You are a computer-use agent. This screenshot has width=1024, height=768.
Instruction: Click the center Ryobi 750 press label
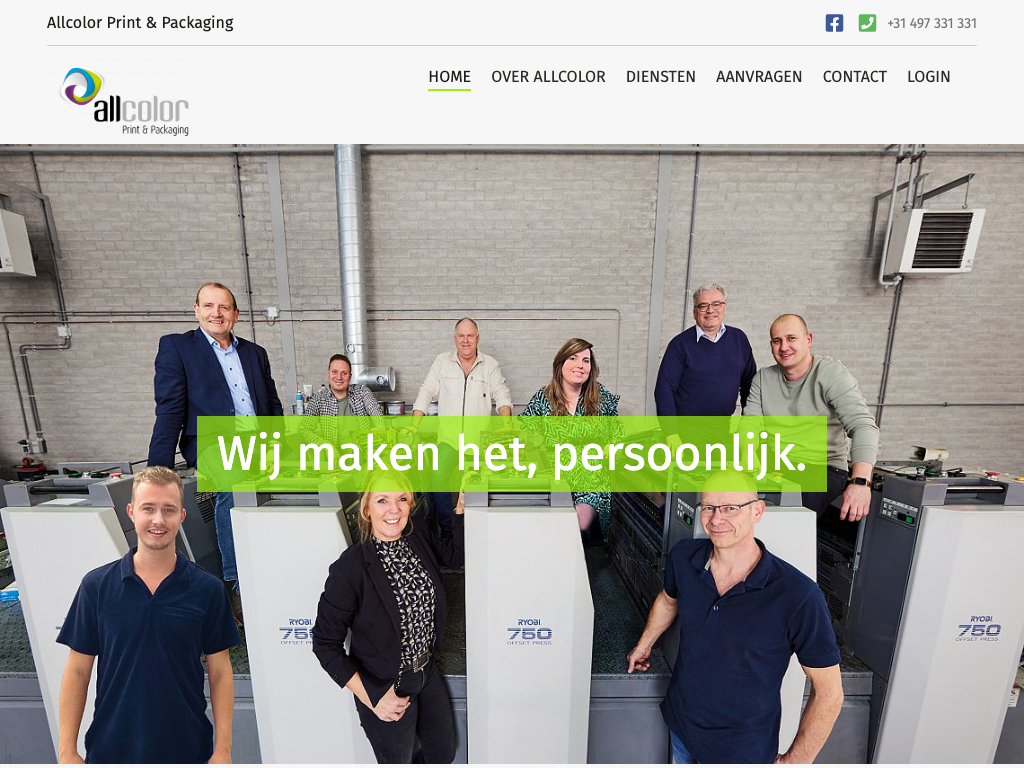click(x=530, y=632)
